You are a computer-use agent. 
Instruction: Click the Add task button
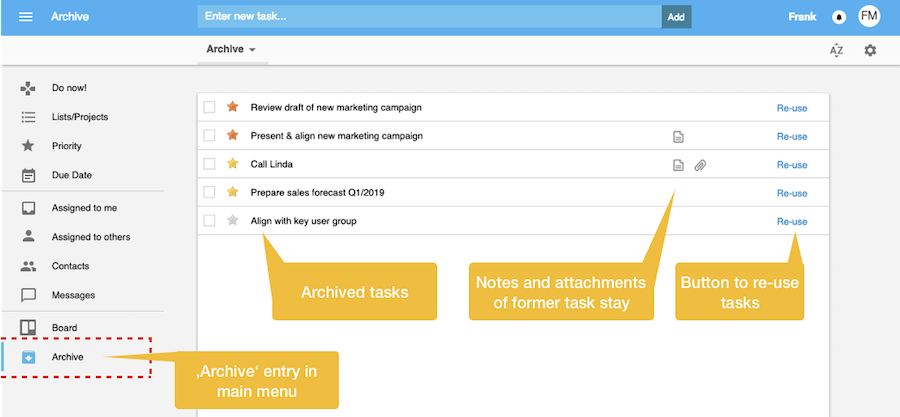[x=676, y=17]
